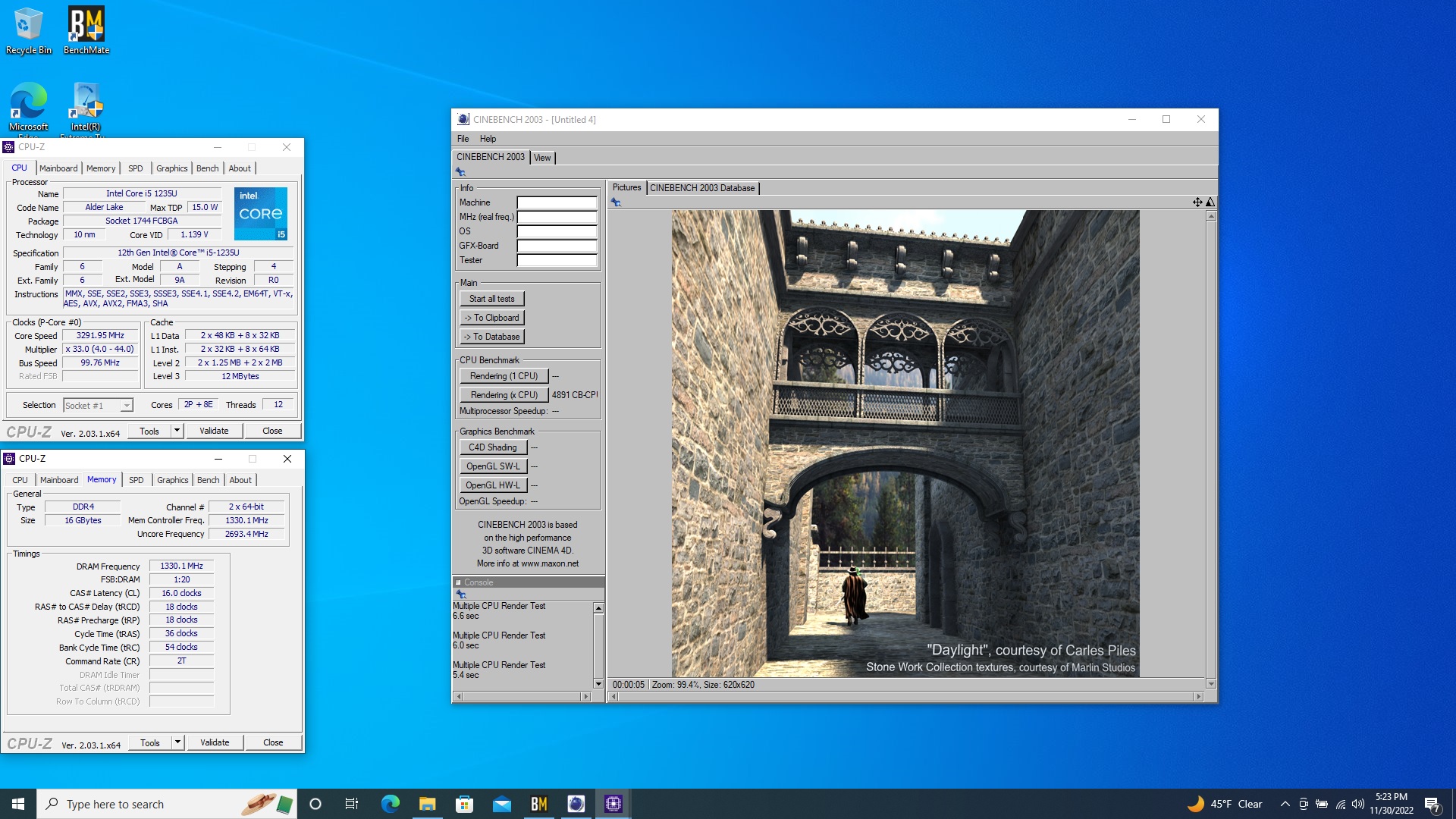
Task: Open the Help menu in CINEBENCH
Action: click(488, 139)
